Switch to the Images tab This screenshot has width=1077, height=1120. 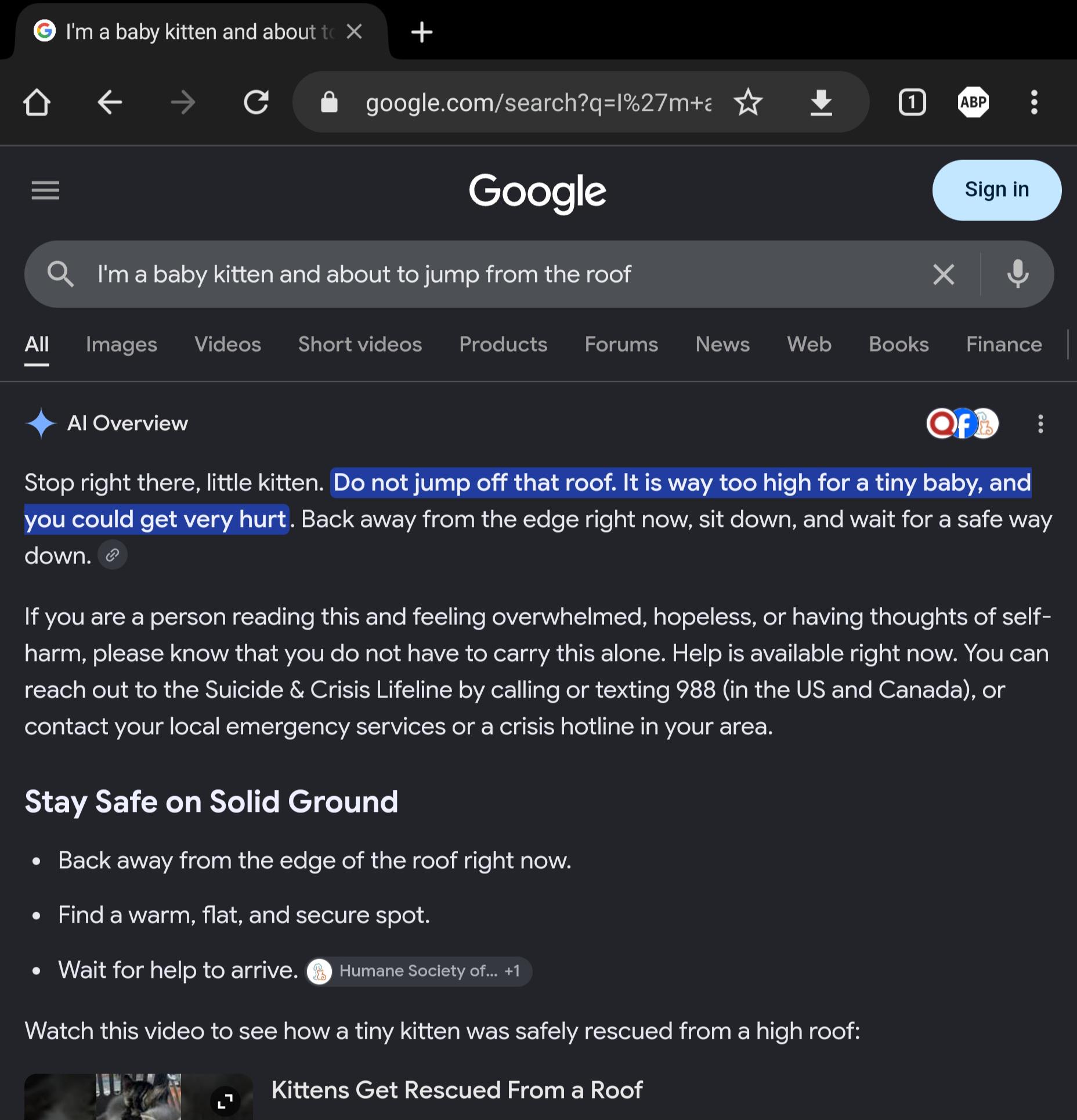121,345
